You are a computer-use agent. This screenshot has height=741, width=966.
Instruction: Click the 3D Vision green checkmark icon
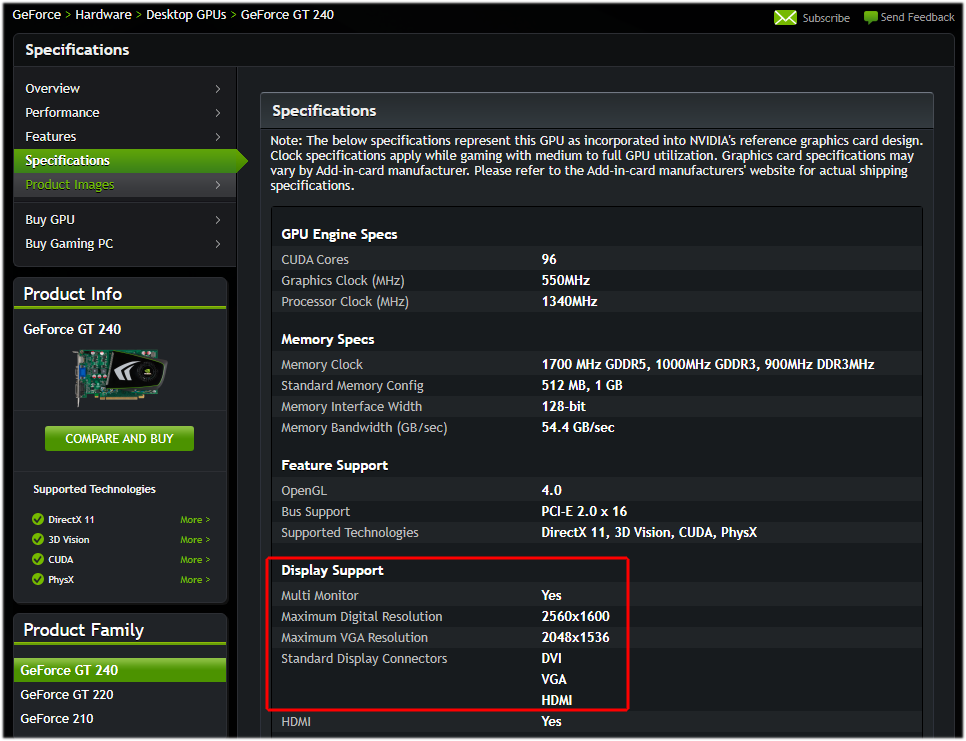tap(38, 540)
